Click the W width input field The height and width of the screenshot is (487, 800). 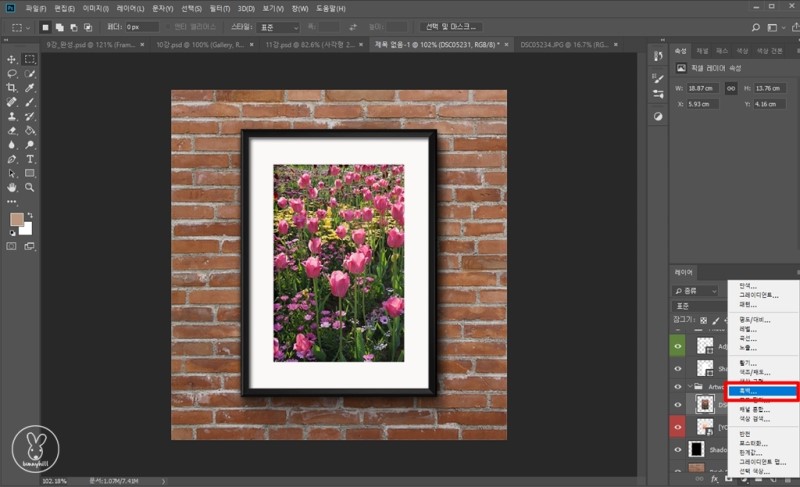click(x=705, y=87)
